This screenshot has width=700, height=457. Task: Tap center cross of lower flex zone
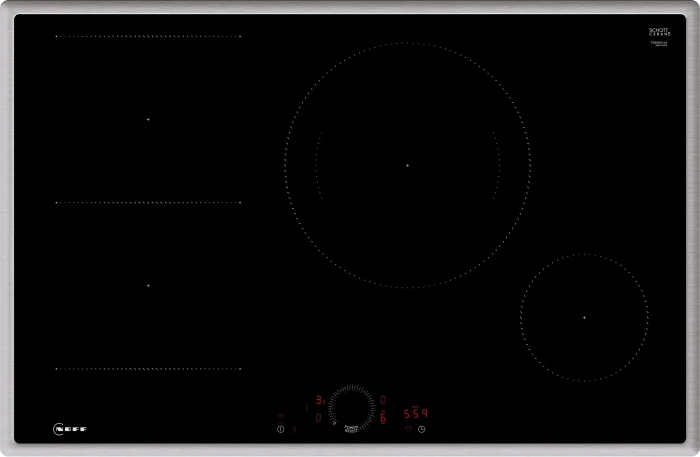tap(148, 286)
